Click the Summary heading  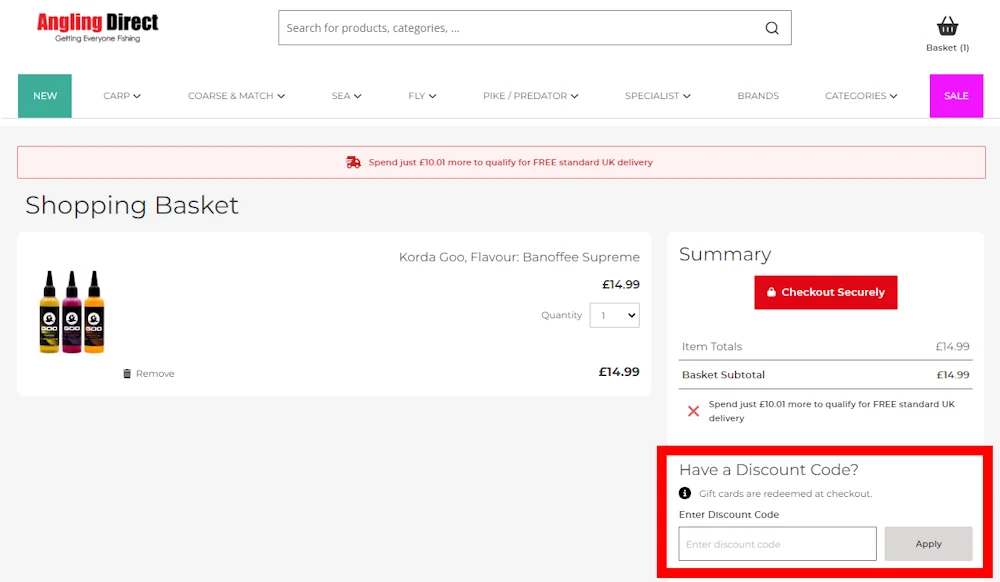pyautogui.click(x=725, y=254)
